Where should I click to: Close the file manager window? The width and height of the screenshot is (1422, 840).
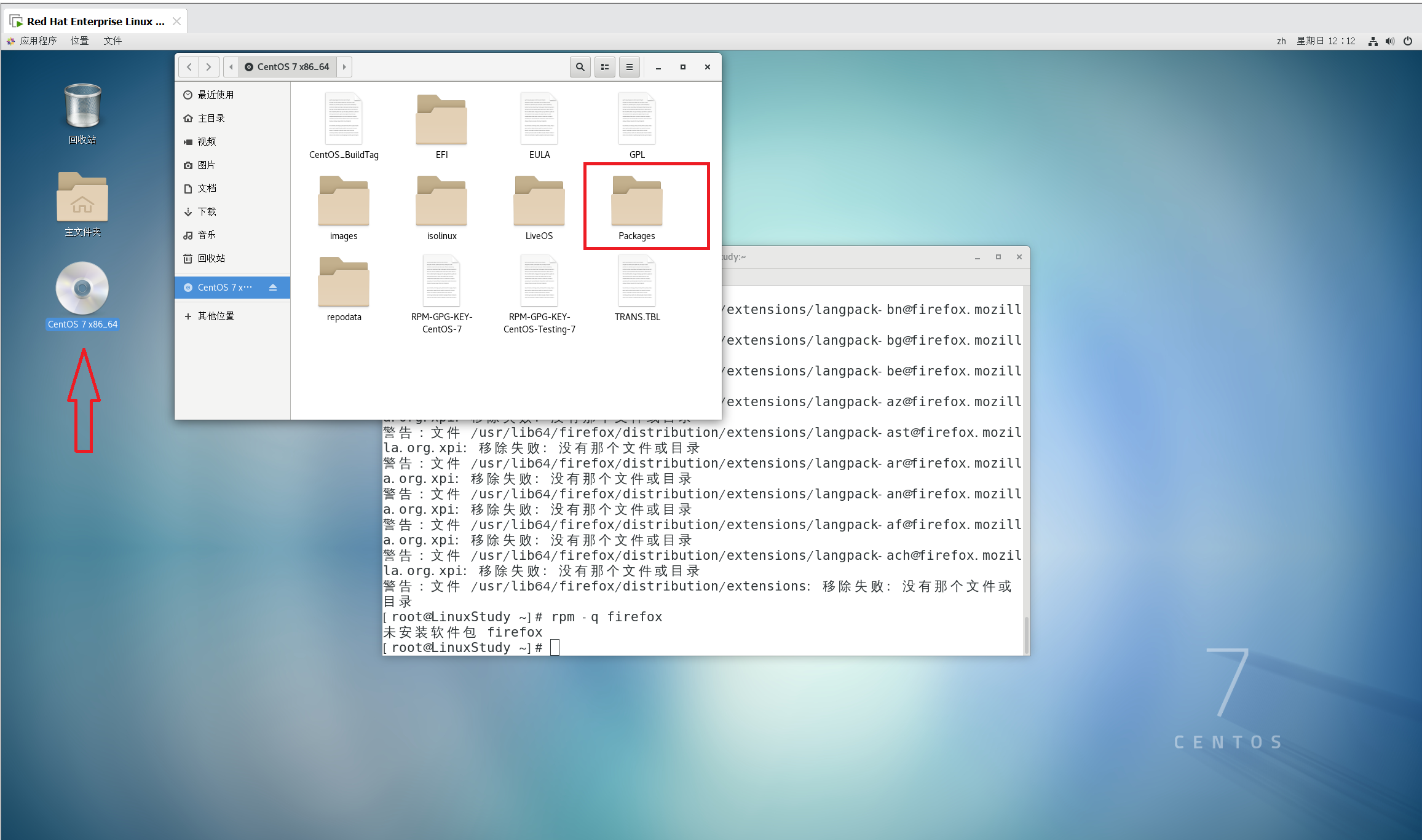708,67
